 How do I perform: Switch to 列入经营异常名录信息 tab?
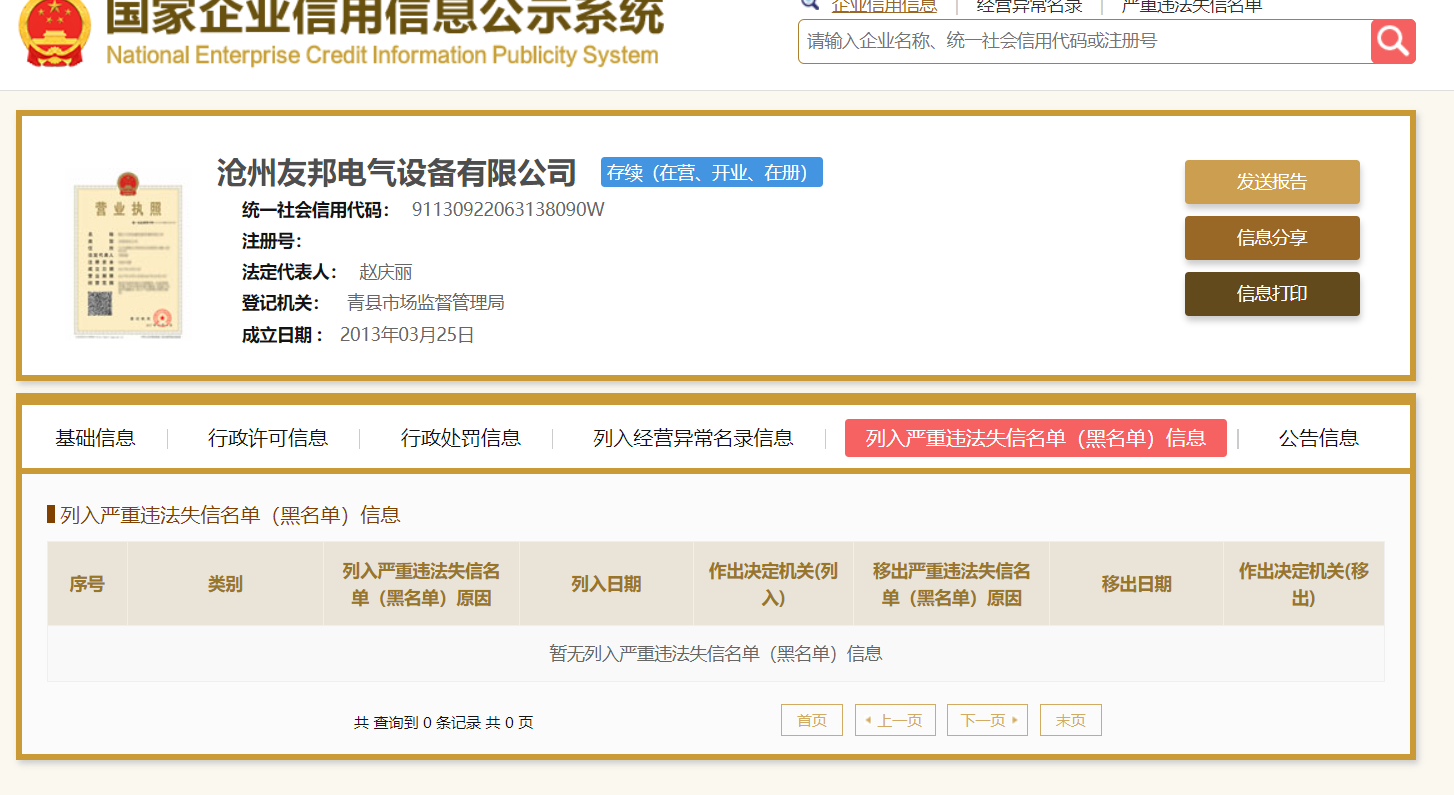[693, 438]
